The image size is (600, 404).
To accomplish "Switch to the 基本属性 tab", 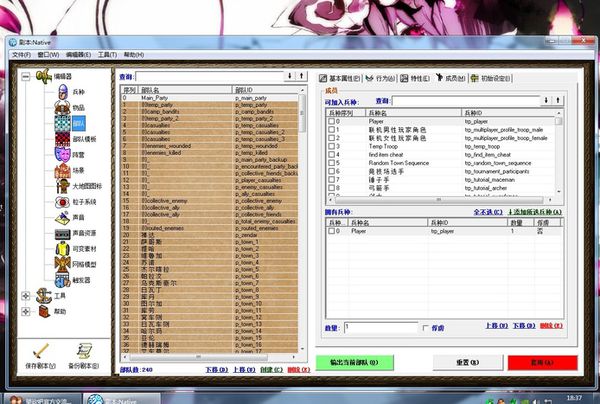I will click(x=340, y=78).
